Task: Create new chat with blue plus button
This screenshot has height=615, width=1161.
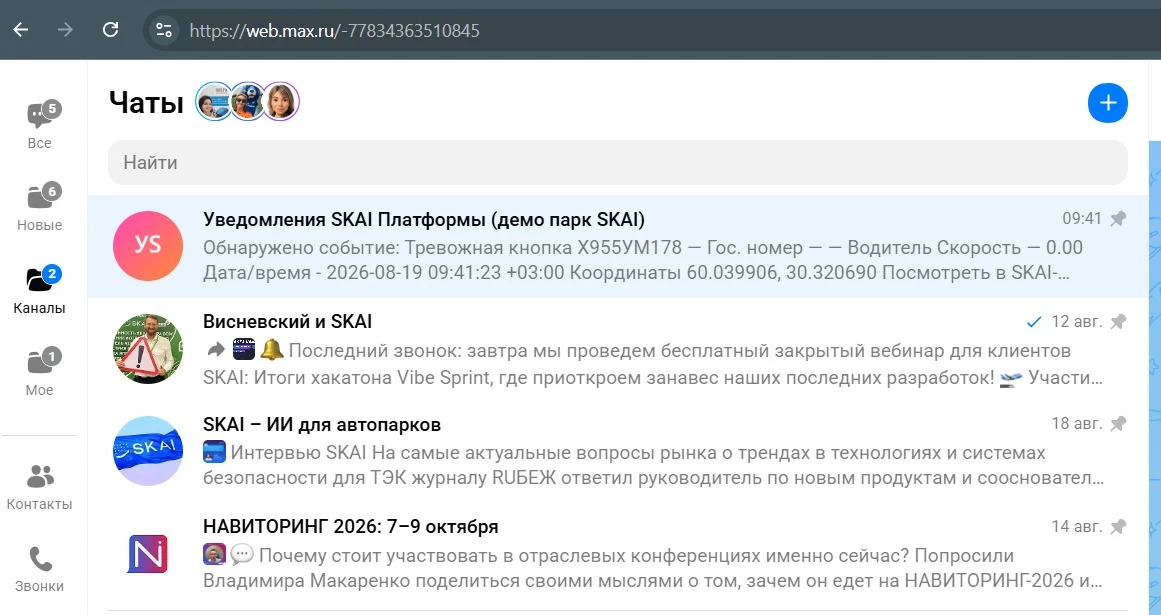Action: click(1108, 102)
